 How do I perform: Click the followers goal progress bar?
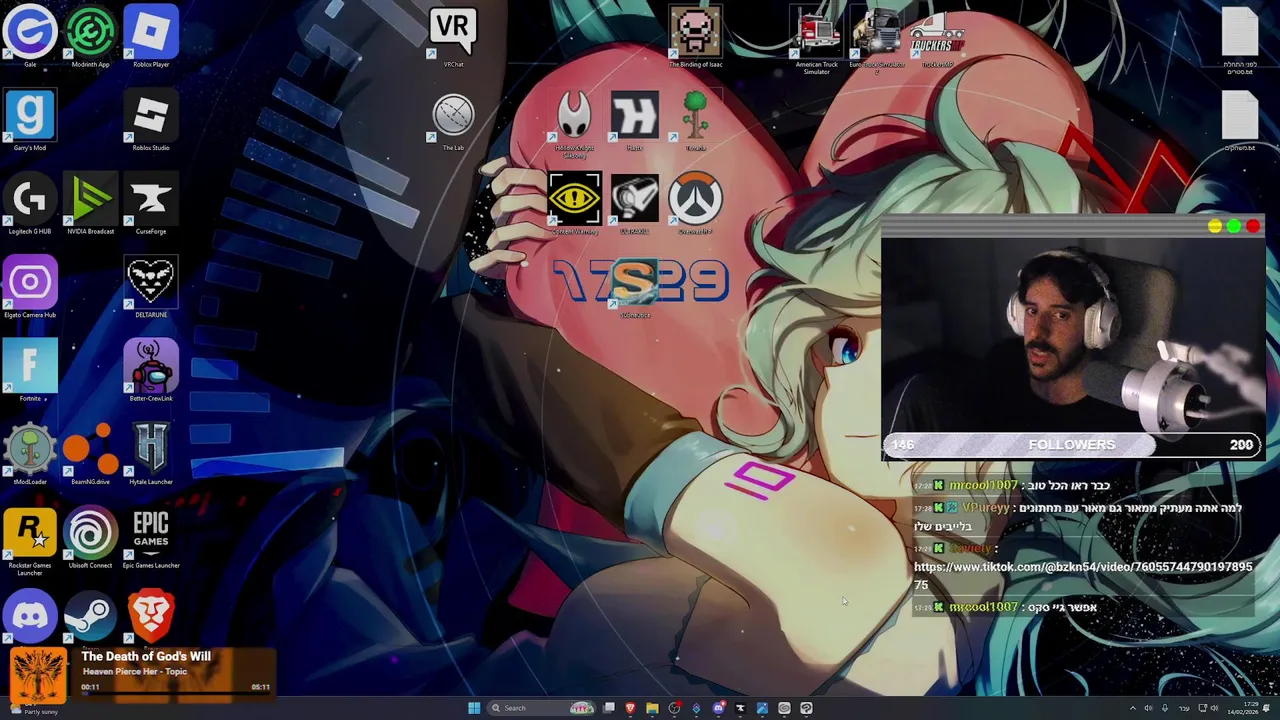pos(1072,445)
